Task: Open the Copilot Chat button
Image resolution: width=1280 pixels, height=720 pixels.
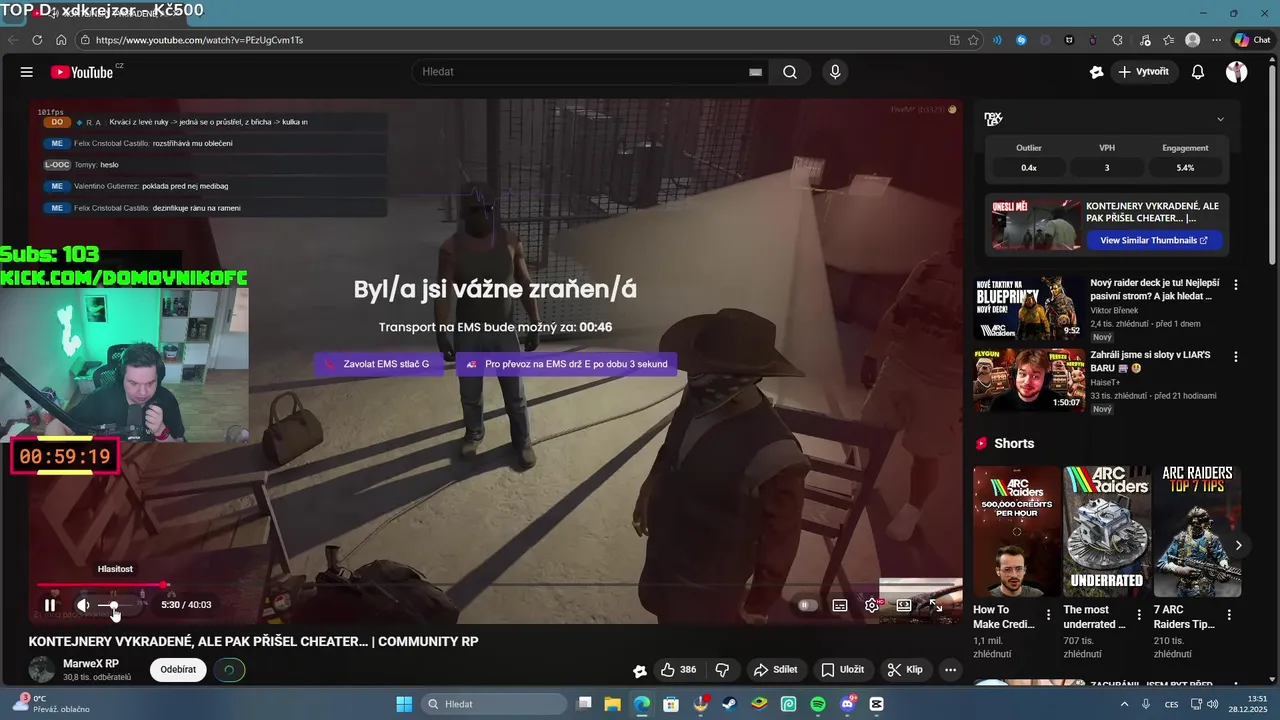Action: point(1252,40)
